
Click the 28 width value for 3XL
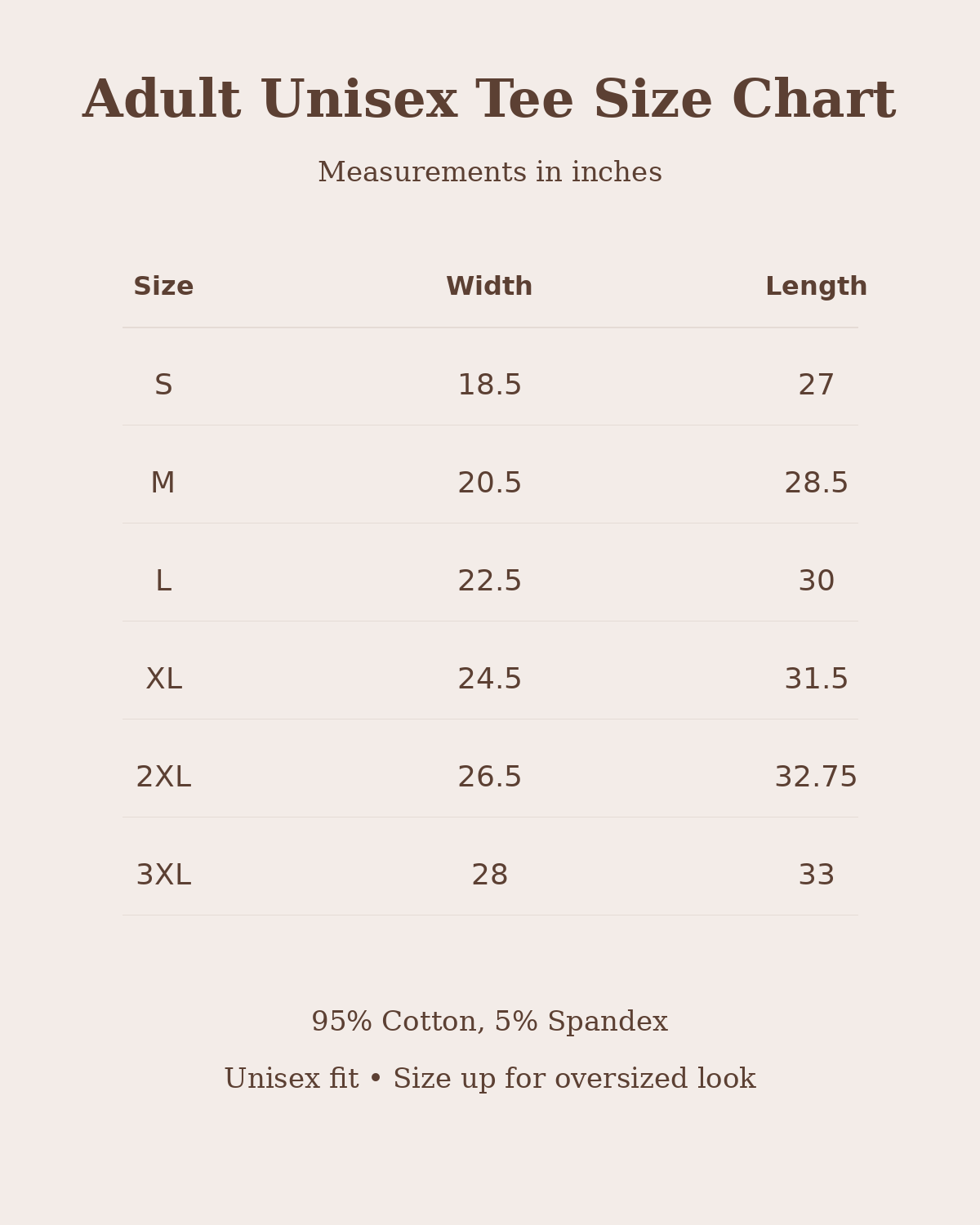[490, 875]
